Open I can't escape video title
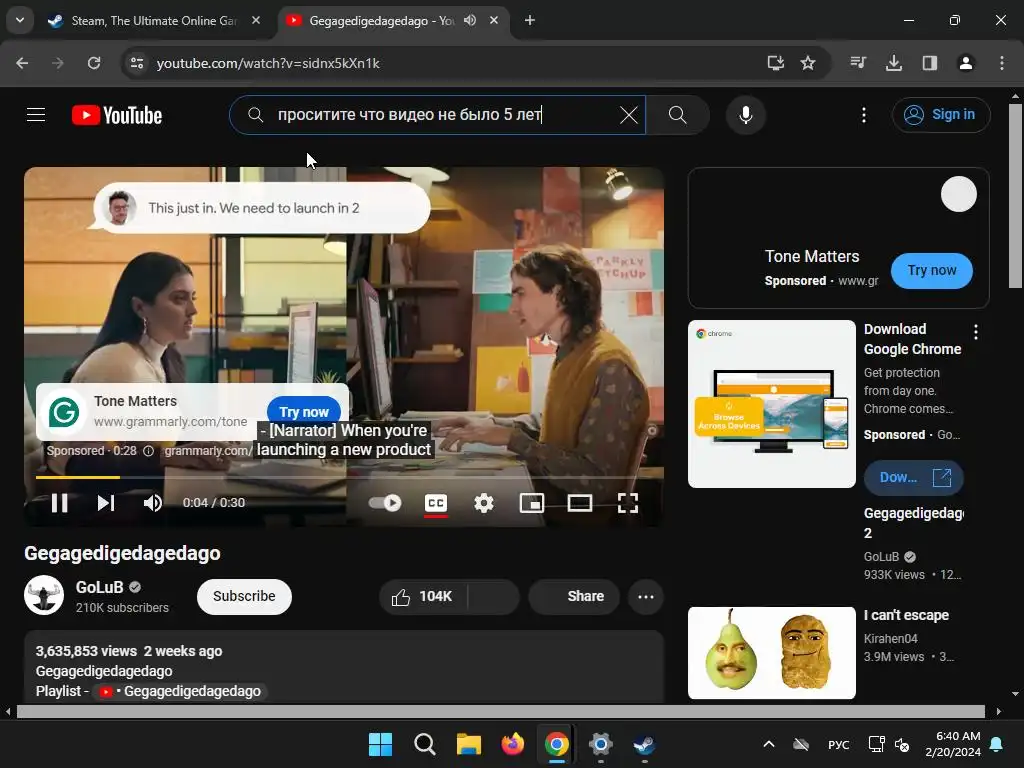1024x768 pixels. click(906, 615)
